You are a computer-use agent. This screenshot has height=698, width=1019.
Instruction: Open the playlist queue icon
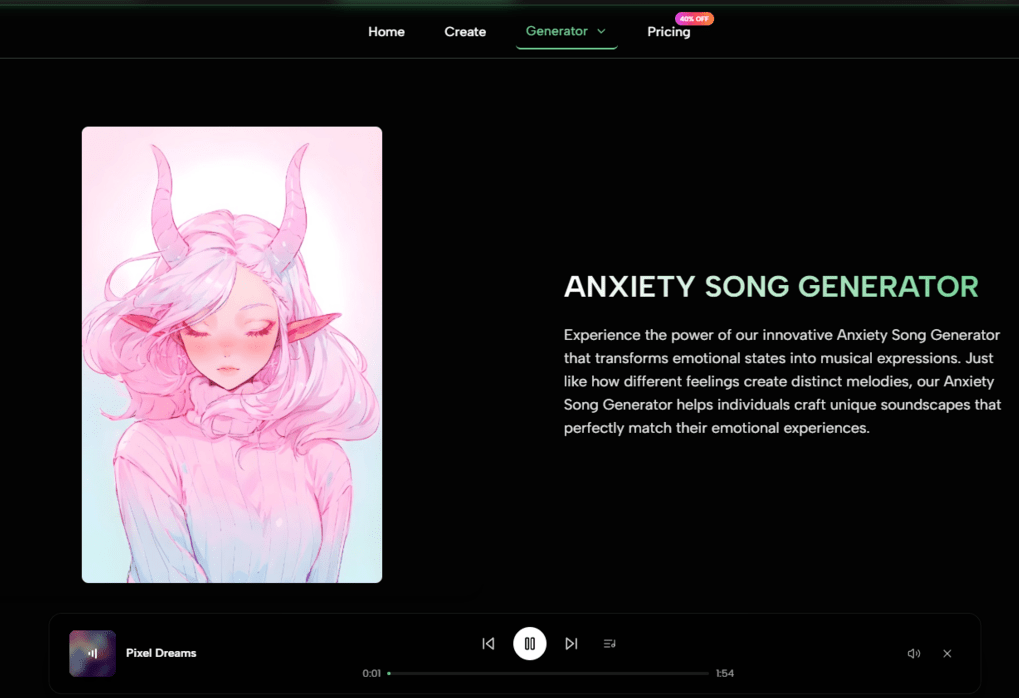pos(609,643)
